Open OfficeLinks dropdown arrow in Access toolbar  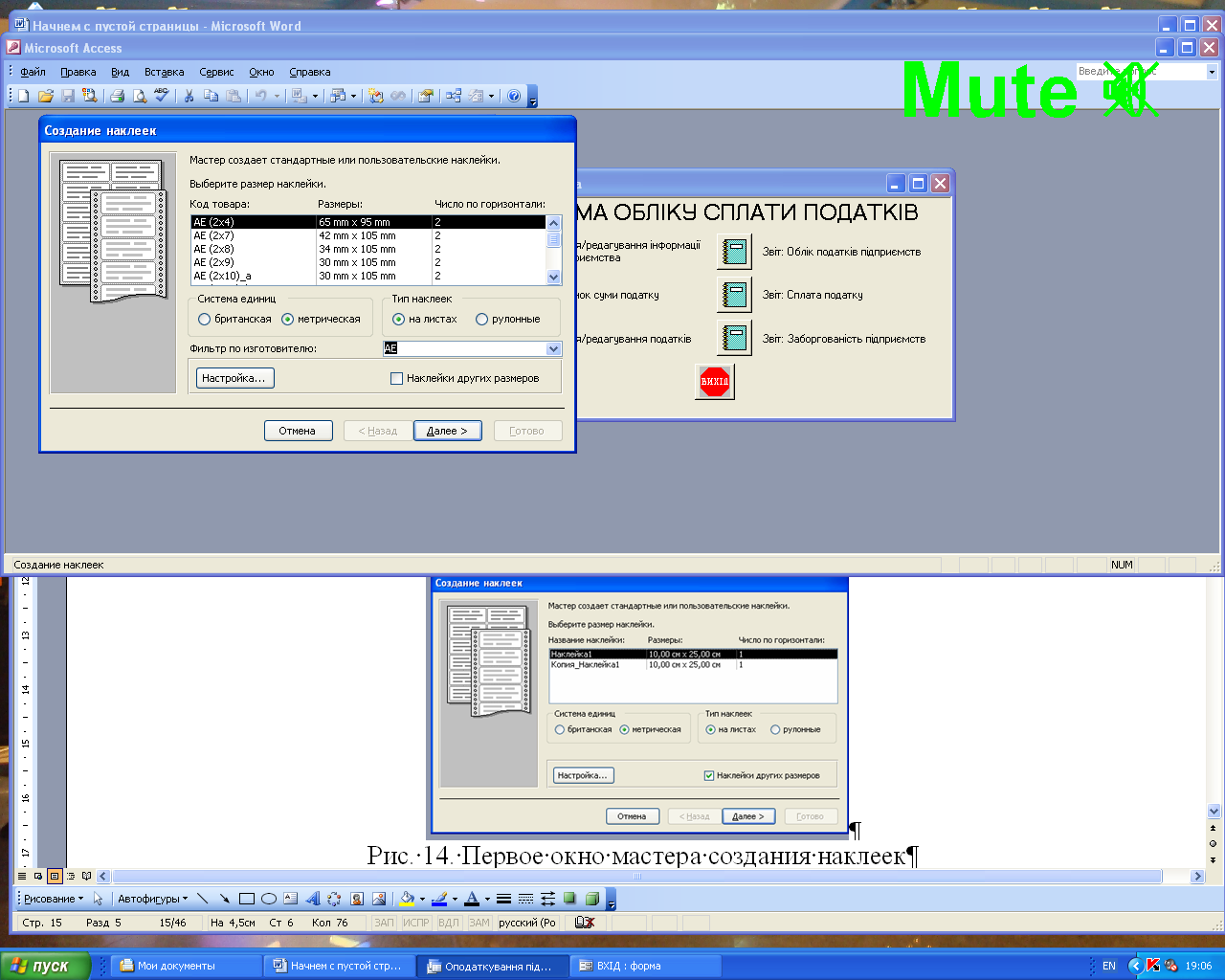(315, 96)
